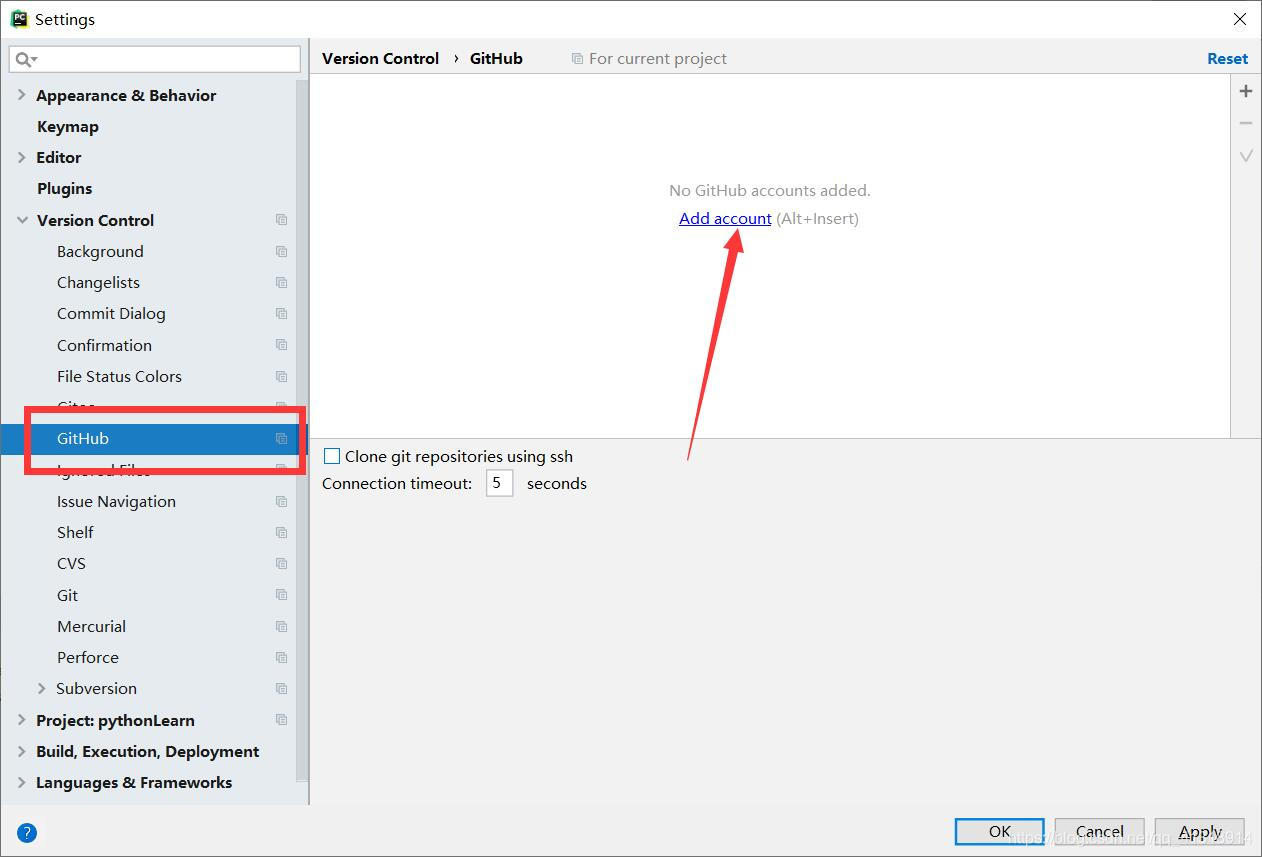
Task: Click the connection timeout seconds field
Action: point(500,483)
